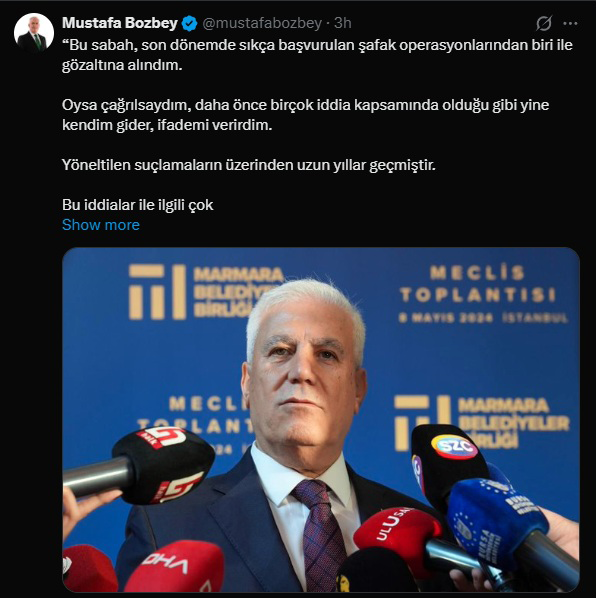
Task: Open the three-dot more options menu
Action: point(570,24)
